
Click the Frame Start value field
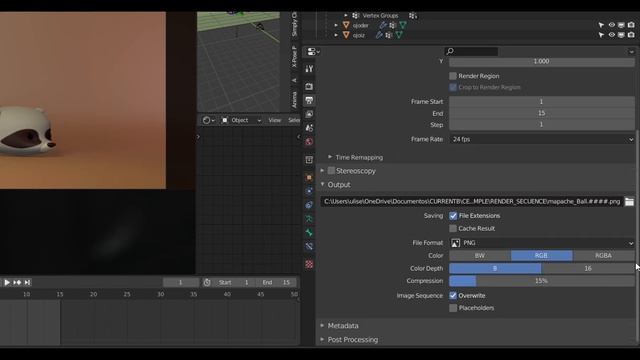pyautogui.click(x=542, y=102)
